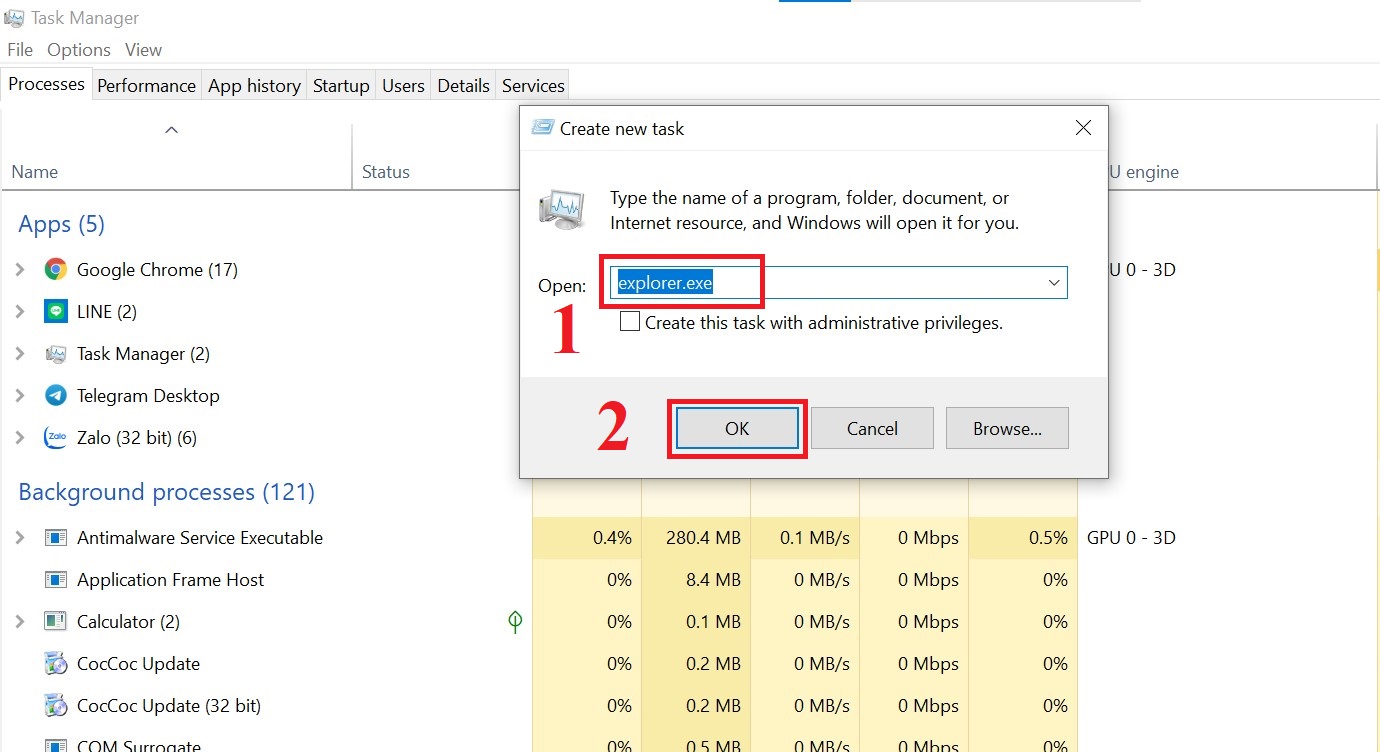Select the Telegram Desktop row name
The height and width of the screenshot is (752, 1380).
(x=148, y=395)
